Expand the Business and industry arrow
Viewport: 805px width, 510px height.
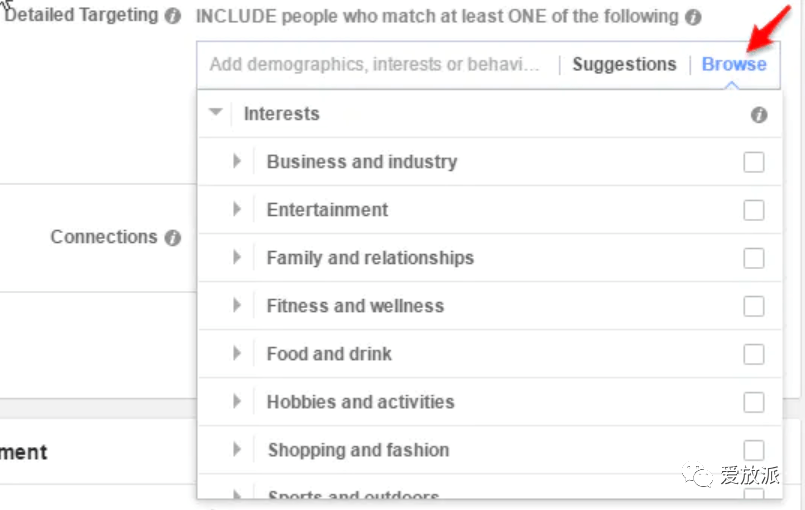pyautogui.click(x=237, y=161)
